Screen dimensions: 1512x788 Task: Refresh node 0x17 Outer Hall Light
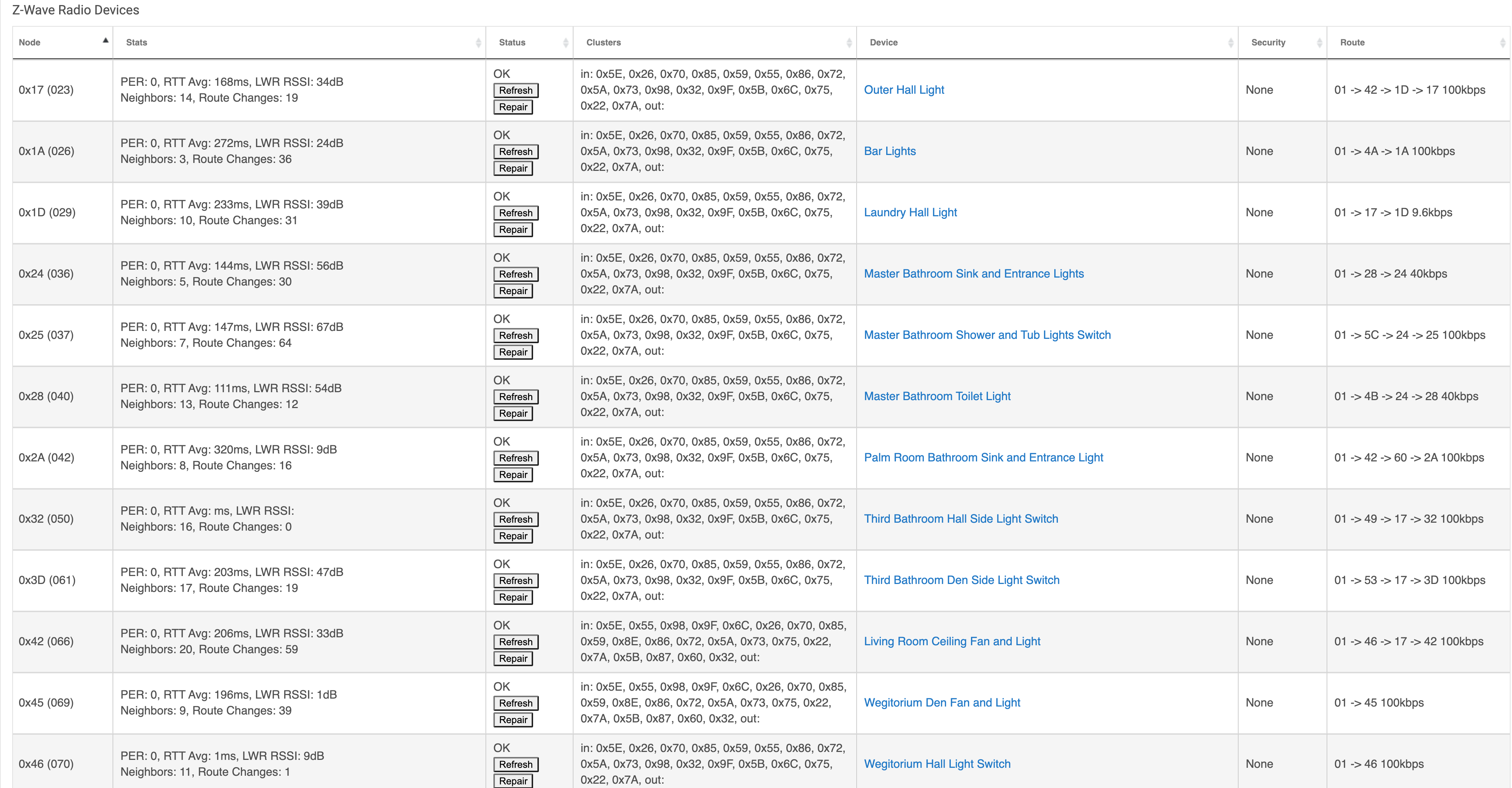click(516, 90)
